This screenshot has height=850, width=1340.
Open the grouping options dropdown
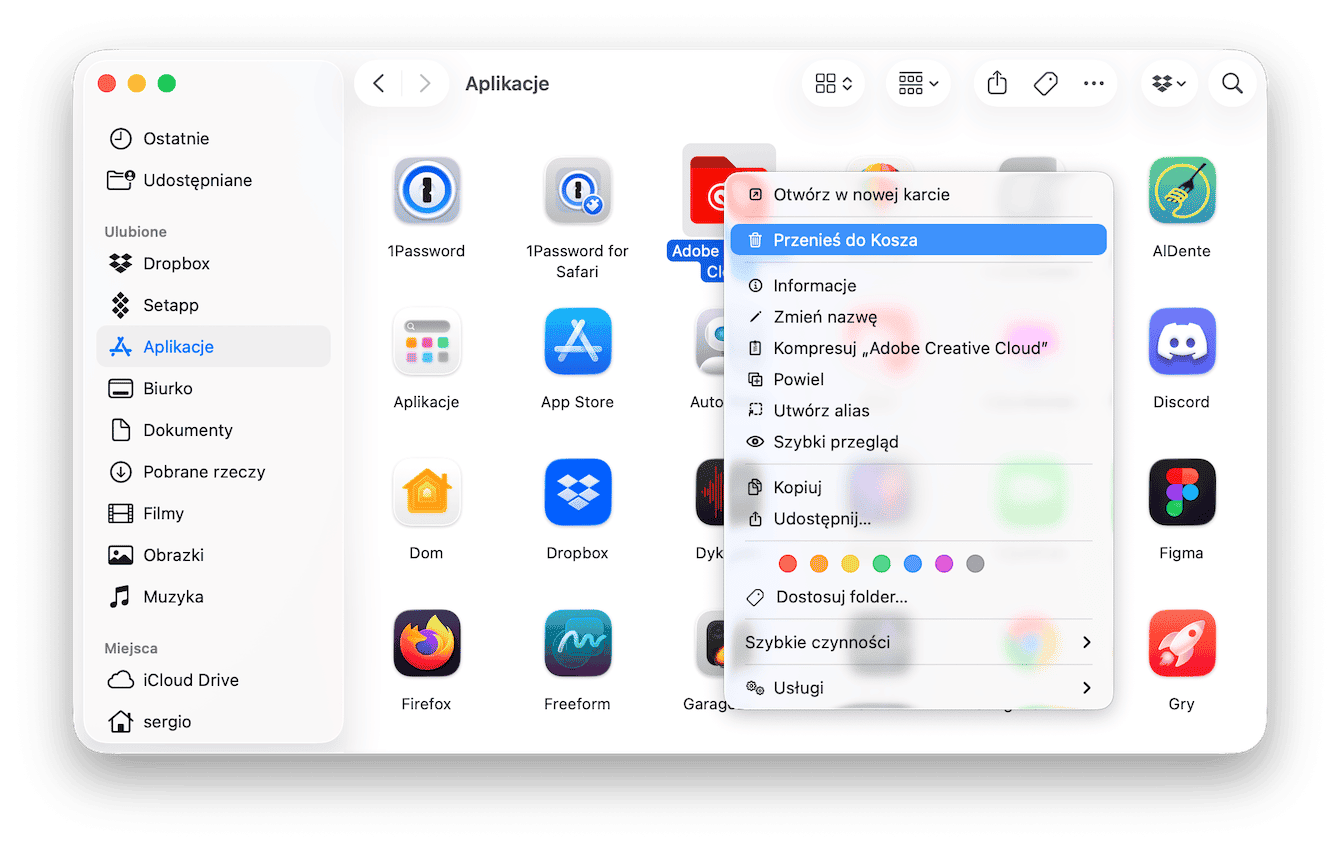(x=918, y=84)
